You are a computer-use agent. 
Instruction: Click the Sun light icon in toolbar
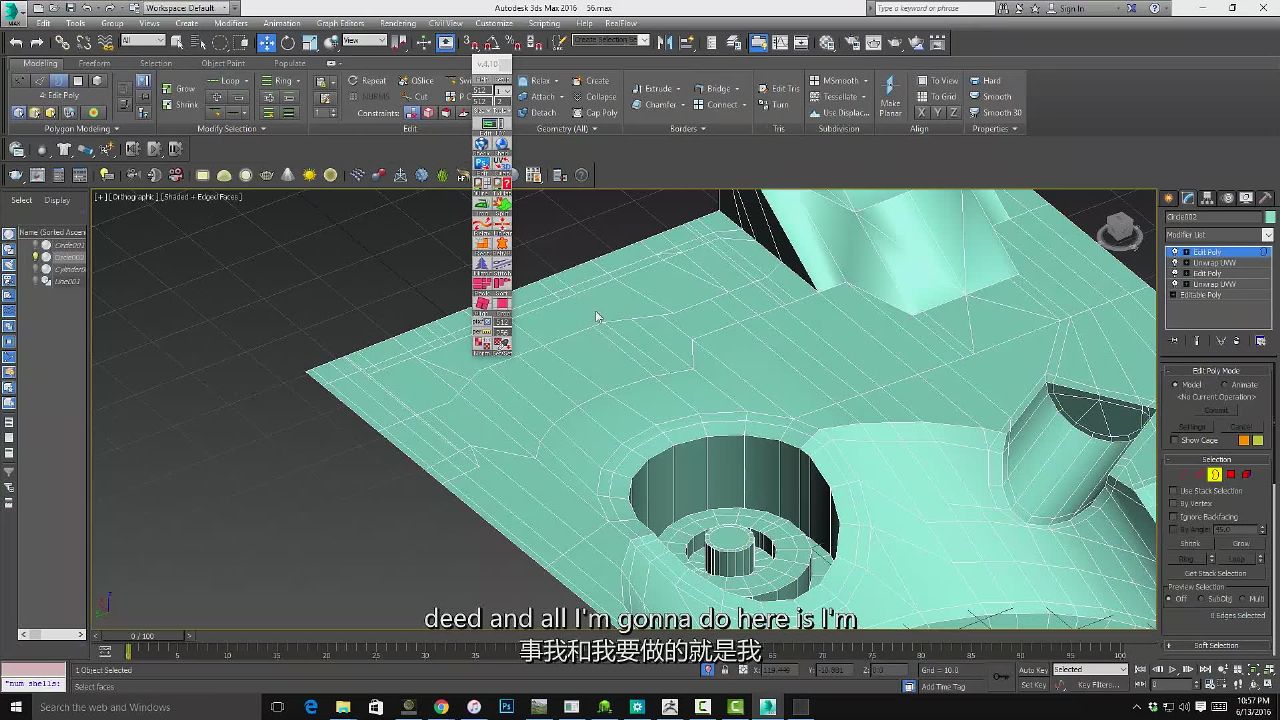tap(310, 175)
